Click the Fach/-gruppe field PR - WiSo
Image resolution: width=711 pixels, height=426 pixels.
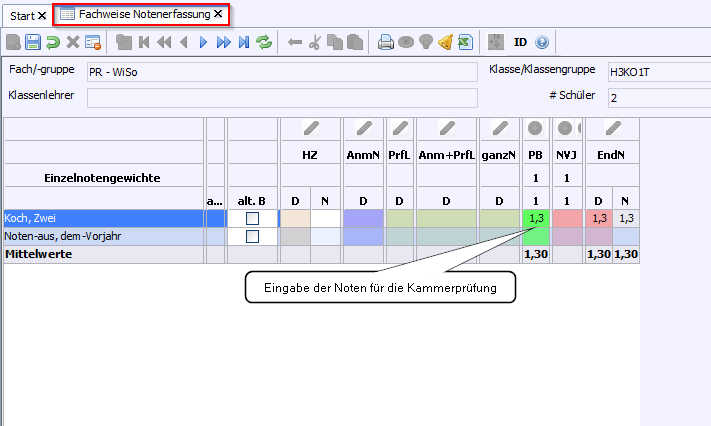(280, 72)
